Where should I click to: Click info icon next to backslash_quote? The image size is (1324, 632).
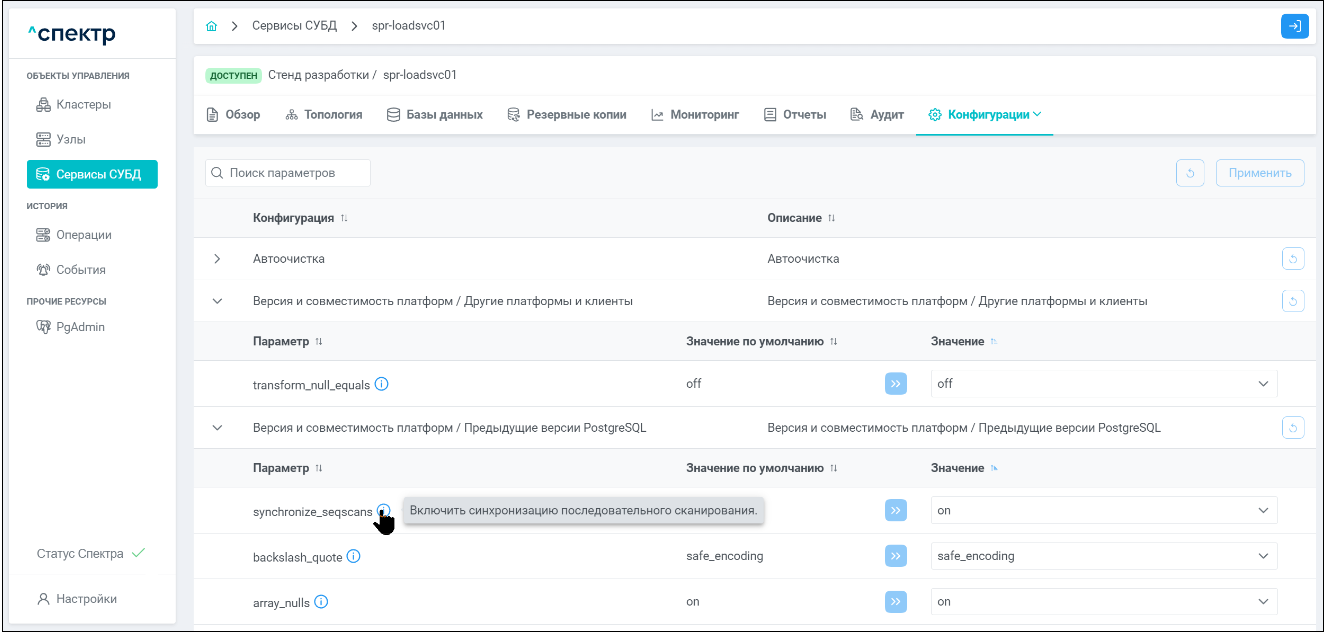click(353, 556)
